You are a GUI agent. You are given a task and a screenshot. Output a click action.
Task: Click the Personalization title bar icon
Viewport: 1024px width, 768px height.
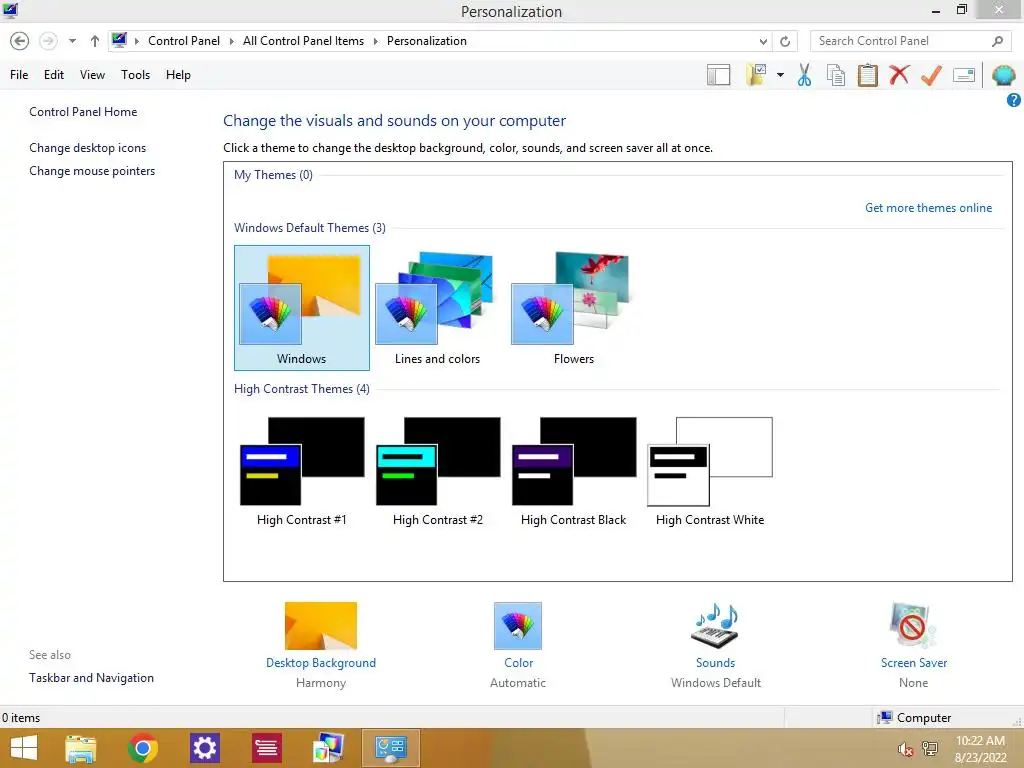click(x=10, y=10)
